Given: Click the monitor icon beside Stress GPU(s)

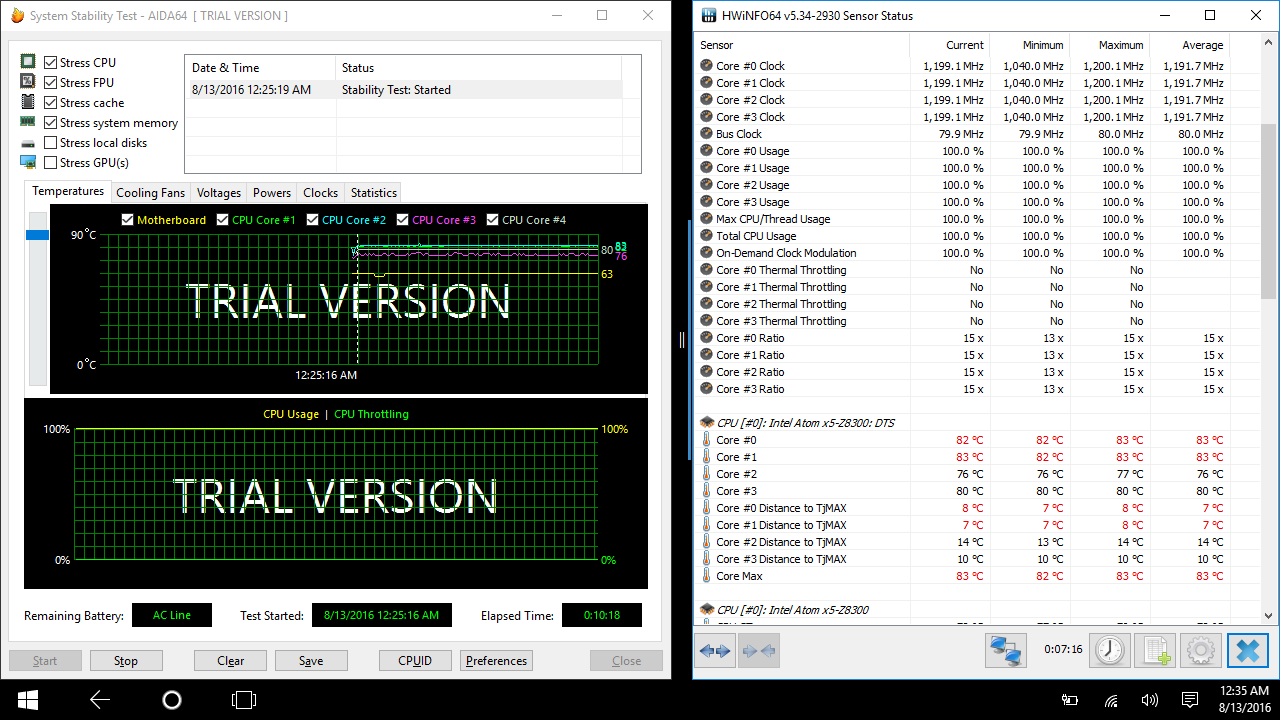Looking at the screenshot, I should click(28, 162).
